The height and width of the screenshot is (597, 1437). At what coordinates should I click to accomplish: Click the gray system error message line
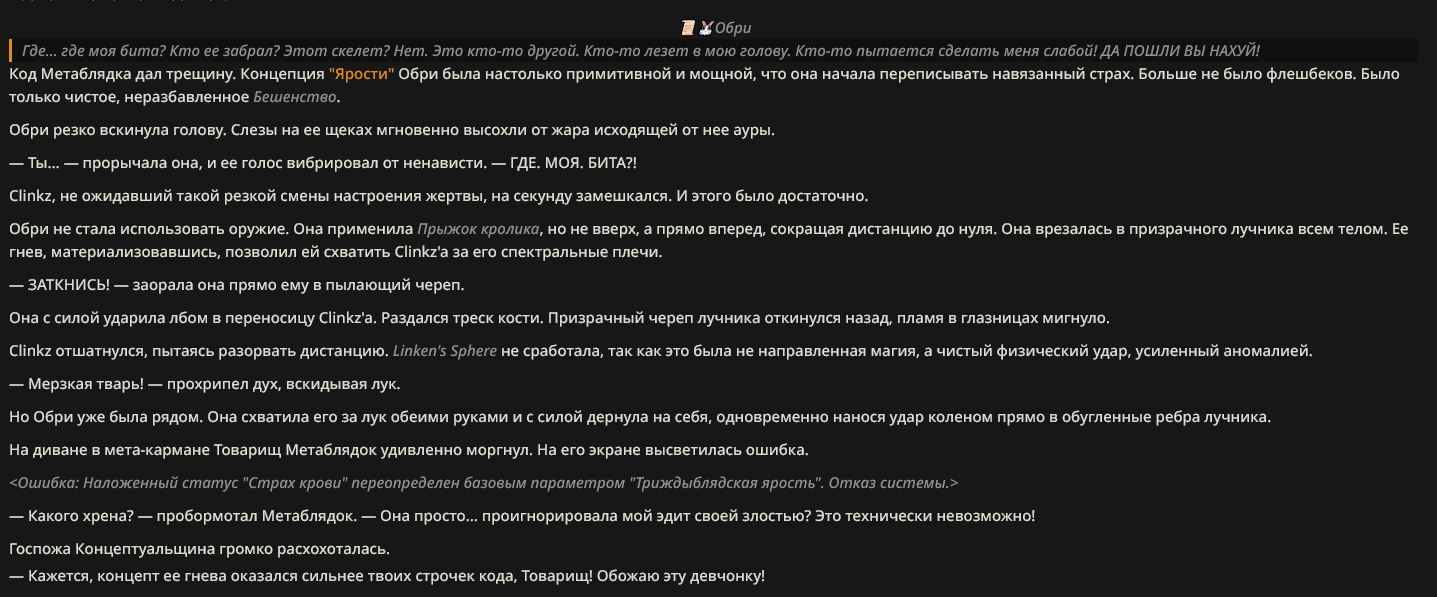click(x=484, y=483)
